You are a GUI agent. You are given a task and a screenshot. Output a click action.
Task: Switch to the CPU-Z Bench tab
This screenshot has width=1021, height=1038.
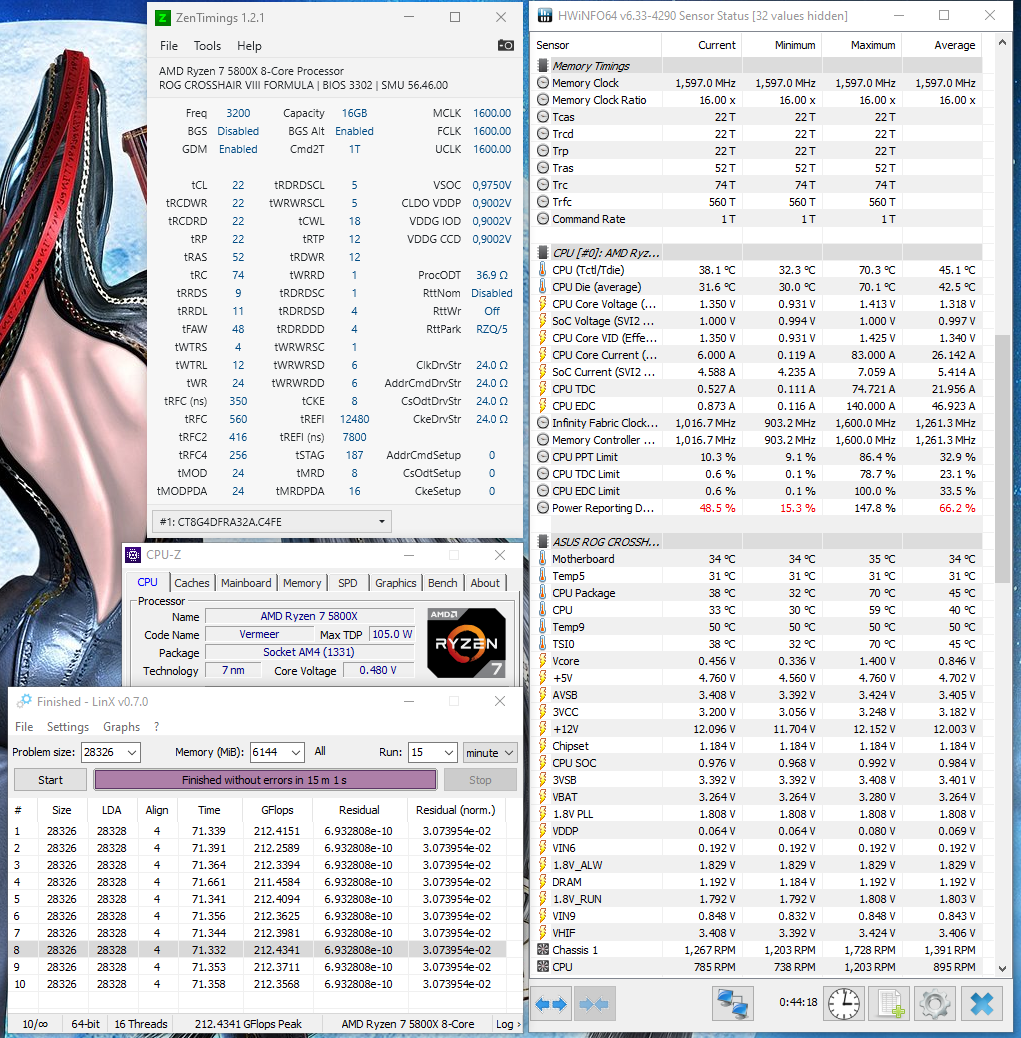pyautogui.click(x=443, y=583)
